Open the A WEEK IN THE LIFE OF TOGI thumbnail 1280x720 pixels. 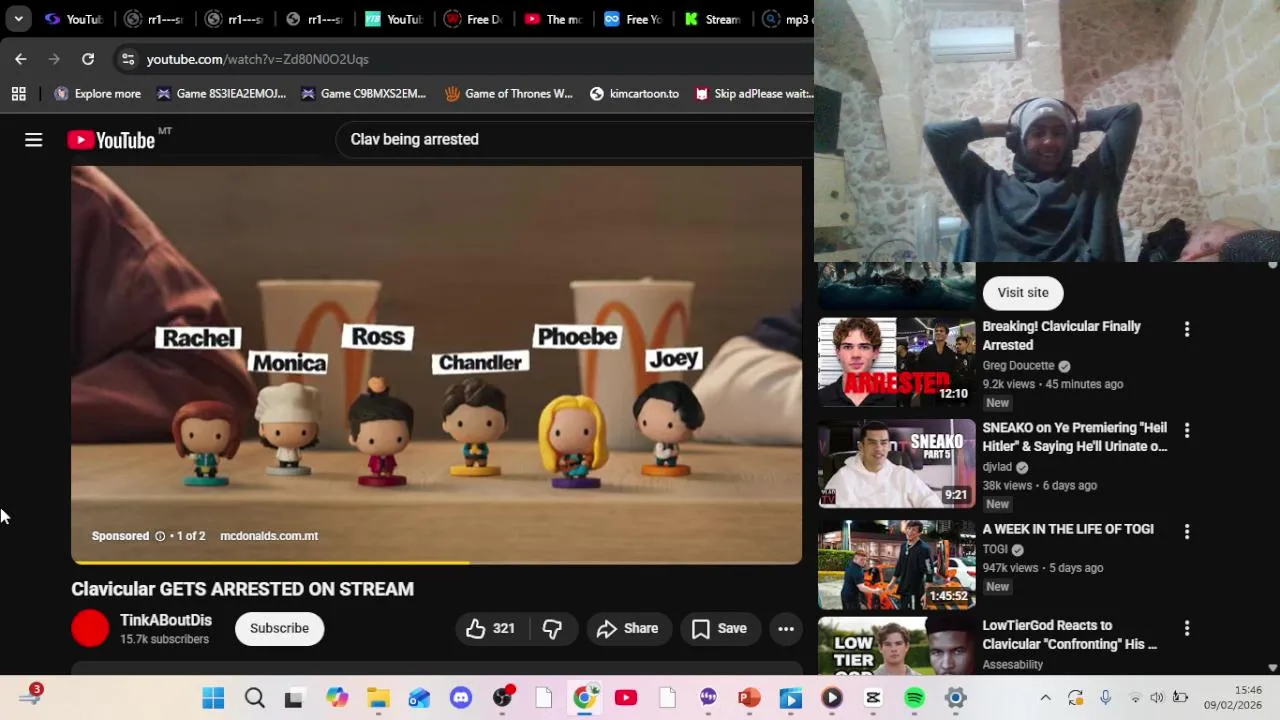[897, 565]
